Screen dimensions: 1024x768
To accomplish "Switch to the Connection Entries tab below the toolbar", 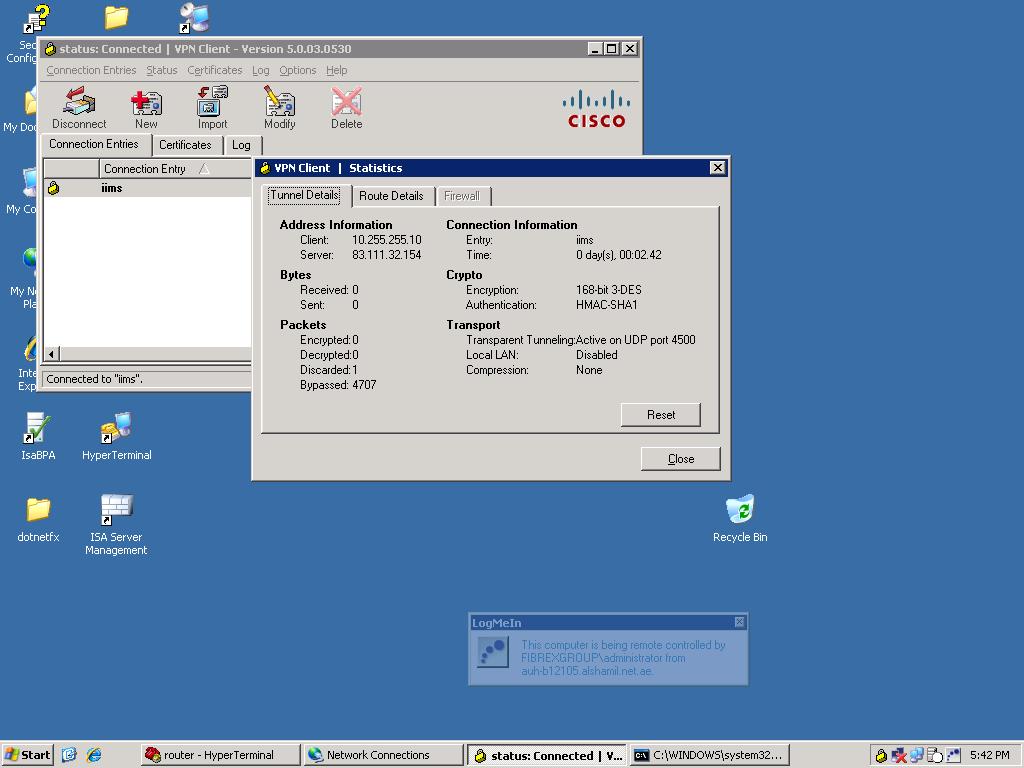I will [x=94, y=144].
